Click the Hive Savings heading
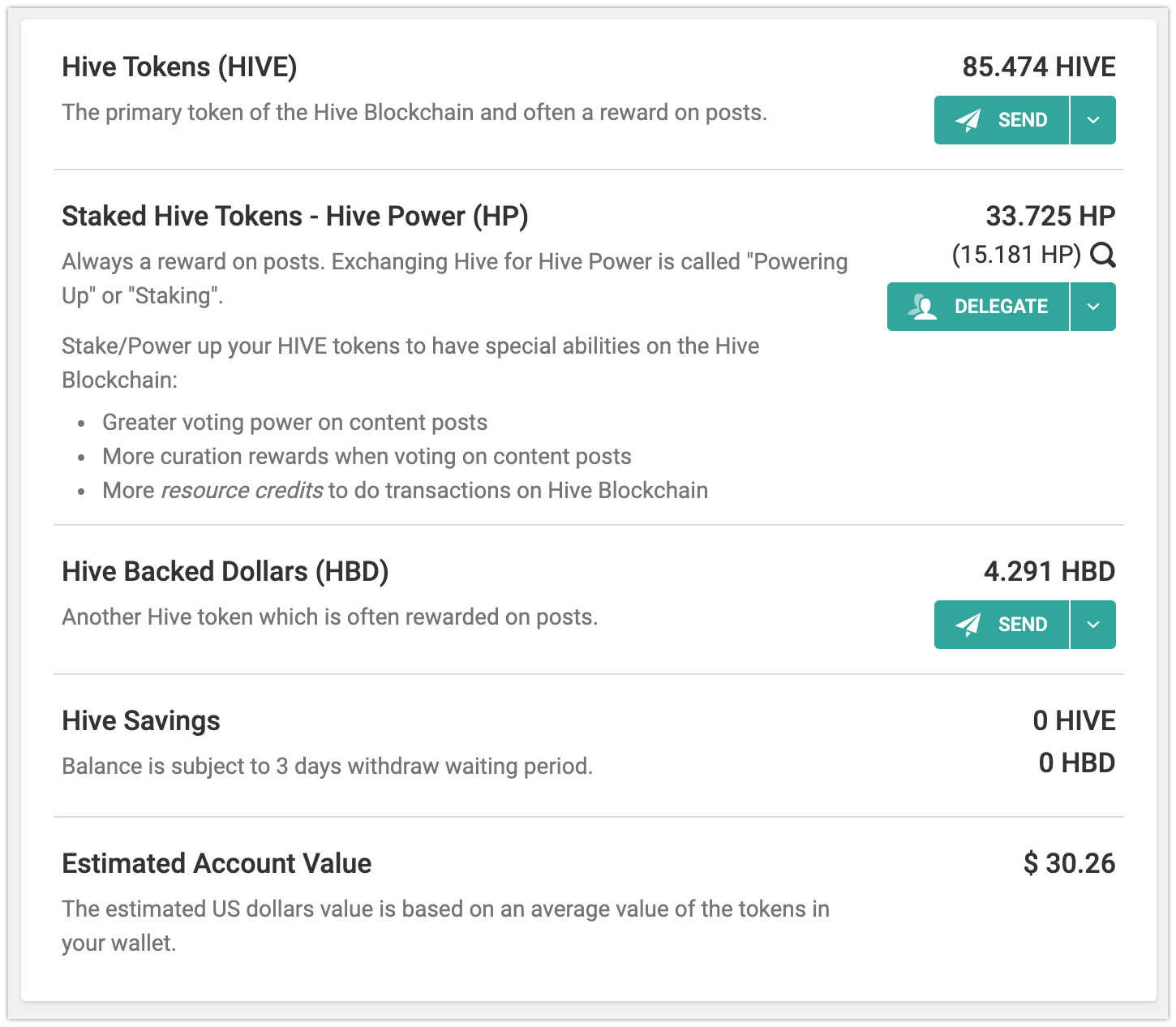Image resolution: width=1176 pixels, height=1027 pixels. [141, 720]
